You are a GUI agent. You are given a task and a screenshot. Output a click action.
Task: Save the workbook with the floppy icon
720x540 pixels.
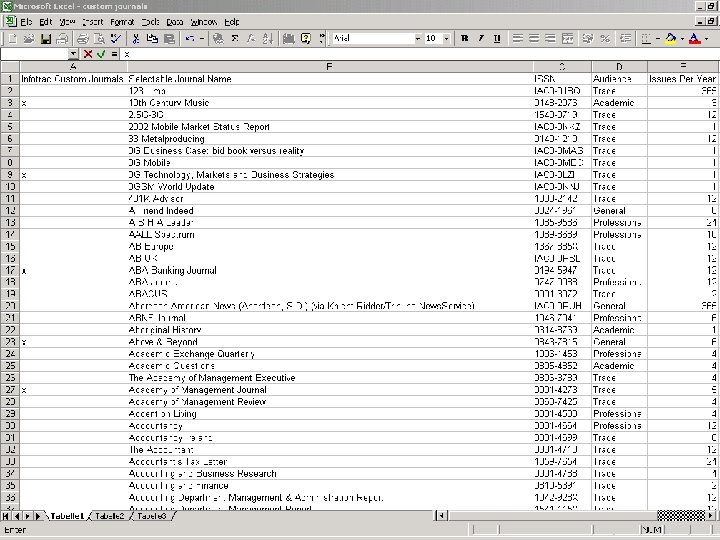(x=45, y=39)
